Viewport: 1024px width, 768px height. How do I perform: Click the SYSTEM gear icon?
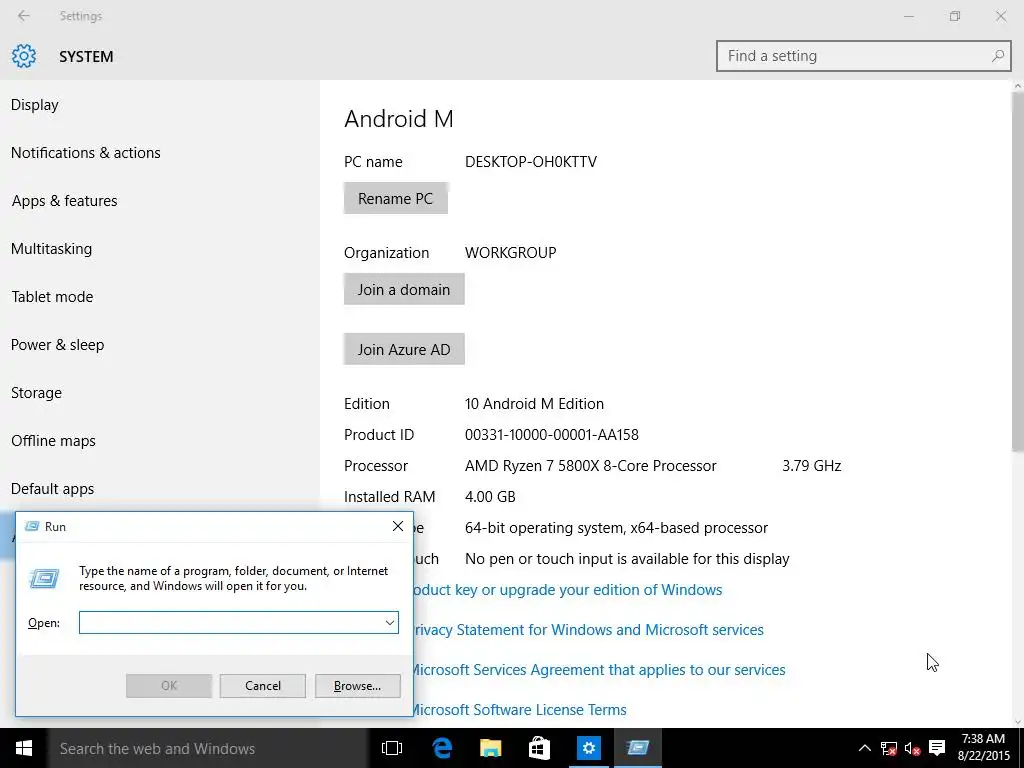(24, 56)
